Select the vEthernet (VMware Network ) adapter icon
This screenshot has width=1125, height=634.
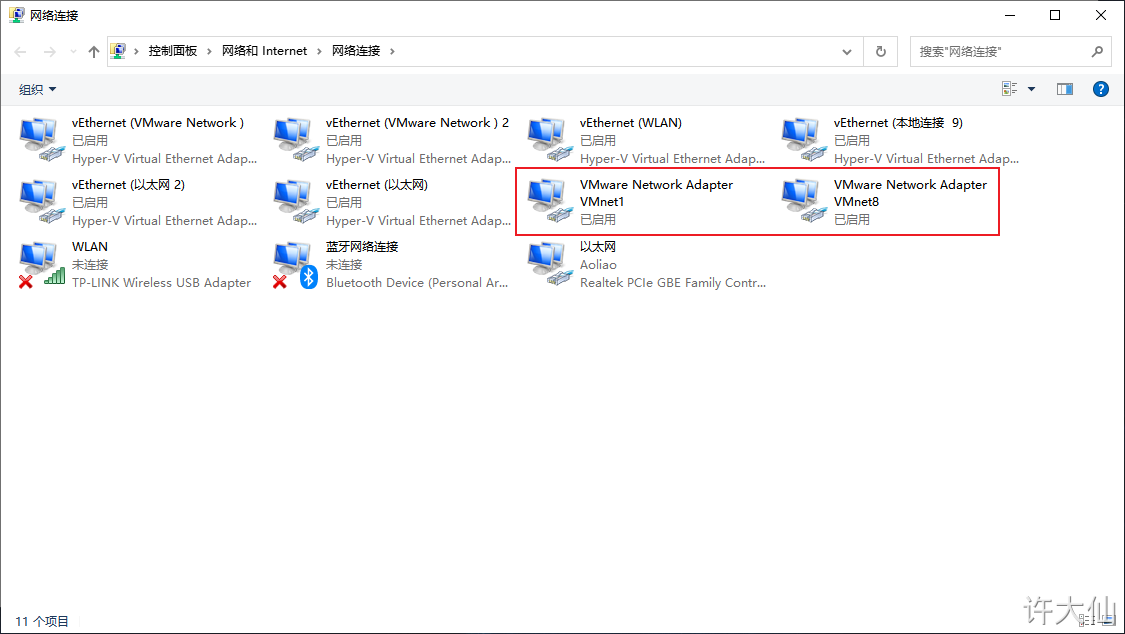point(42,141)
